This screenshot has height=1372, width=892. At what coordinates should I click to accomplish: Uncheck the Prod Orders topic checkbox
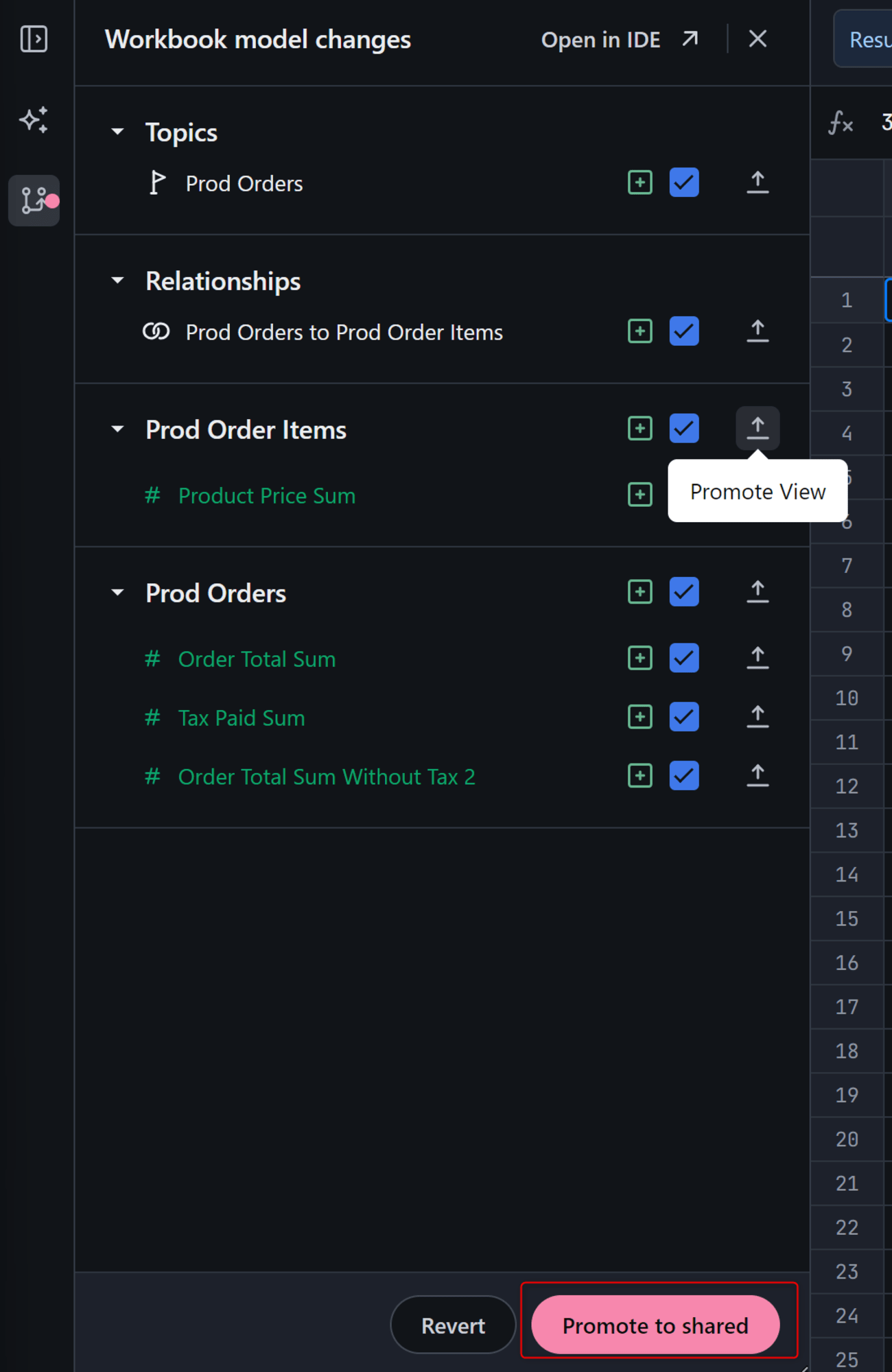coord(684,182)
